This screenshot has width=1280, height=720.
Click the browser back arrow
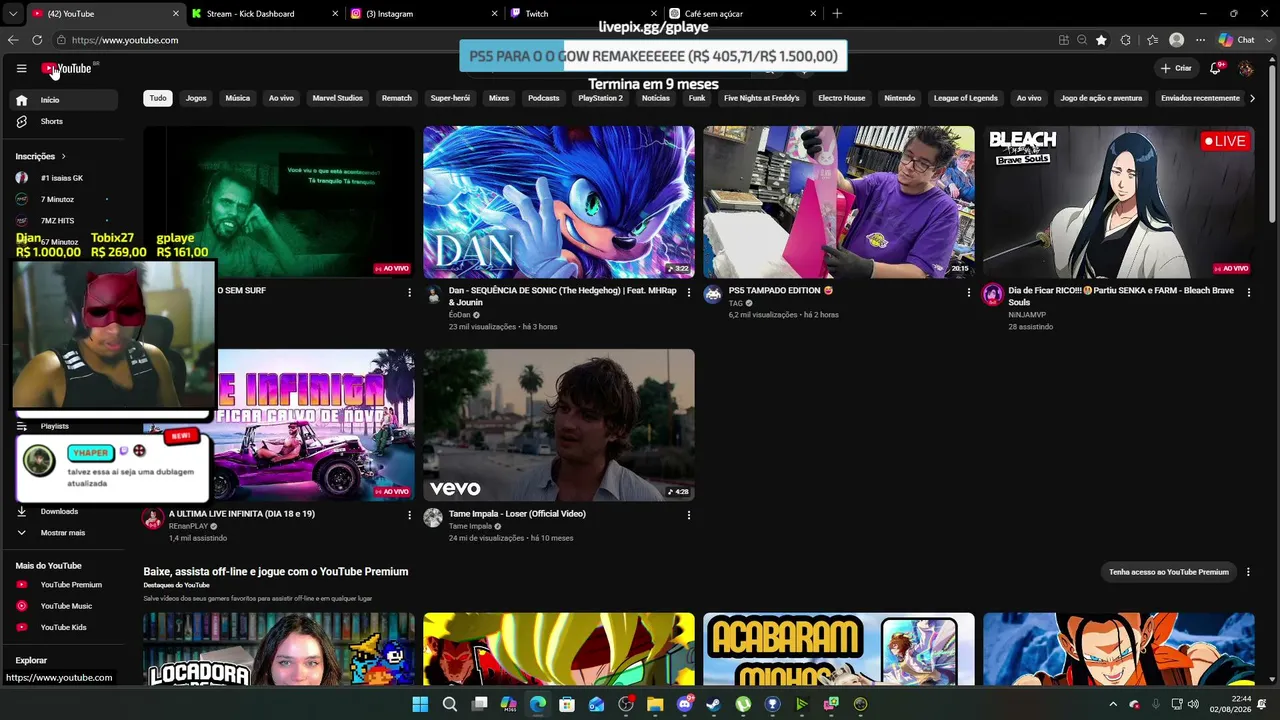click(x=13, y=40)
